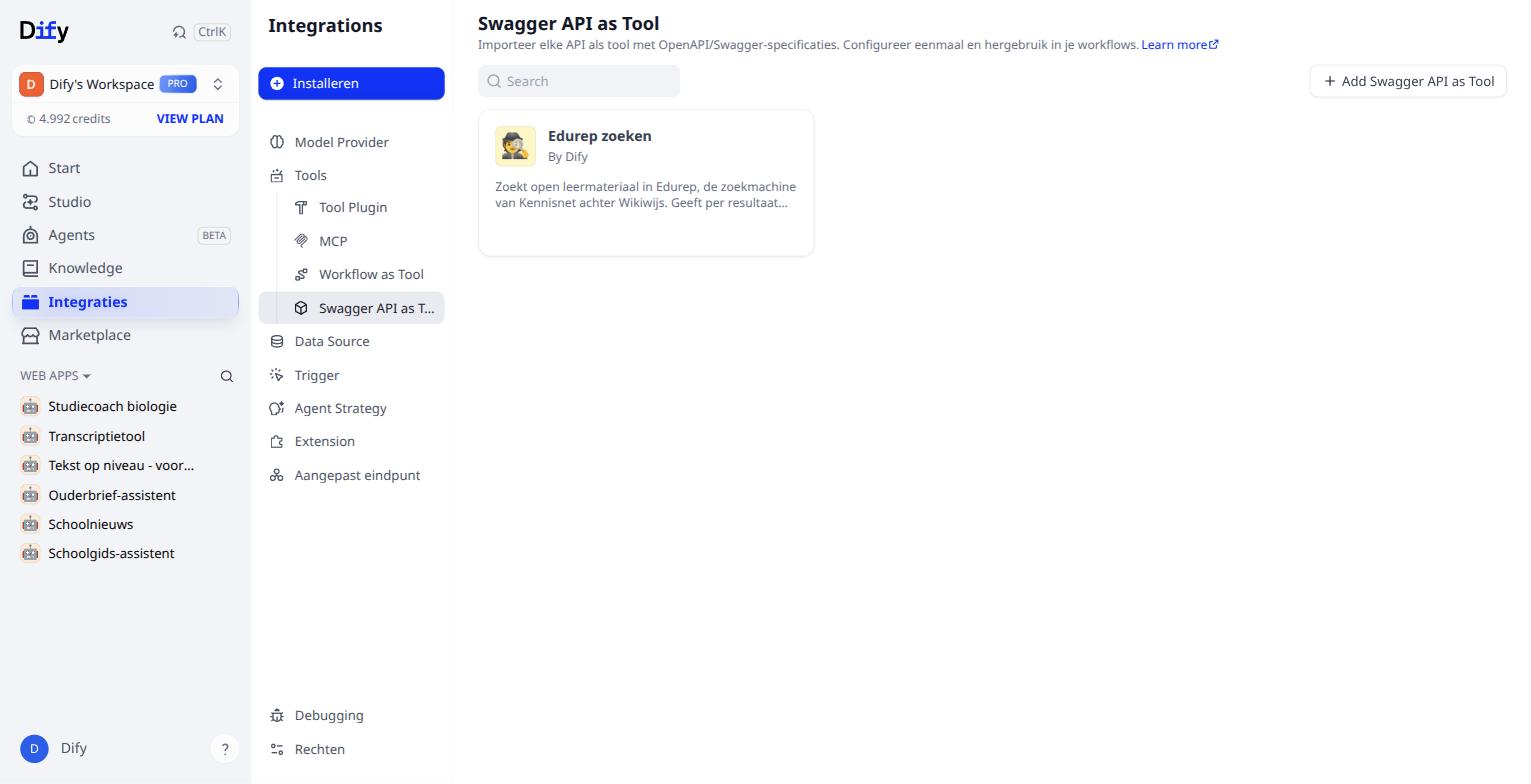The width and height of the screenshot is (1531, 784).
Task: Open the VIEW PLAN link
Action: (x=190, y=118)
